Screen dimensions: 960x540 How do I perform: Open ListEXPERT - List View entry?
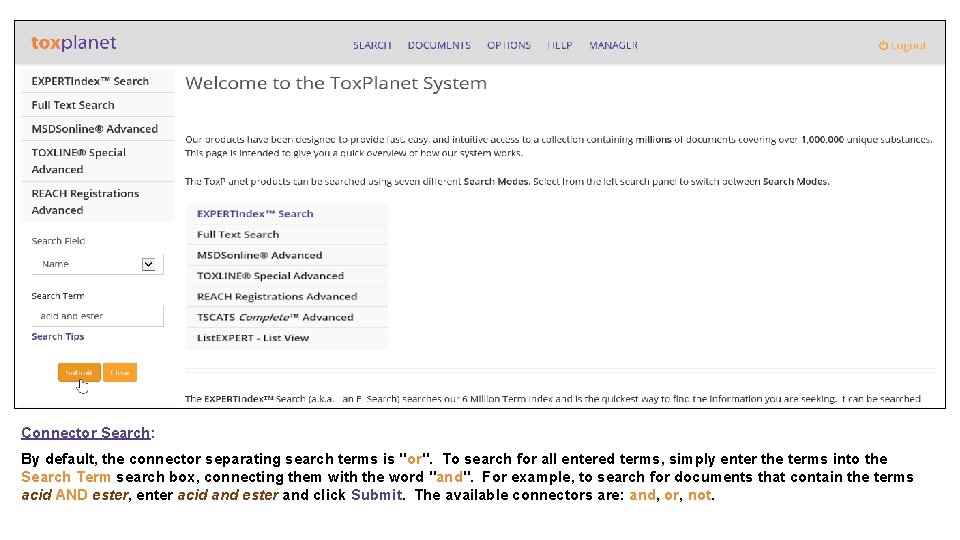(x=287, y=338)
